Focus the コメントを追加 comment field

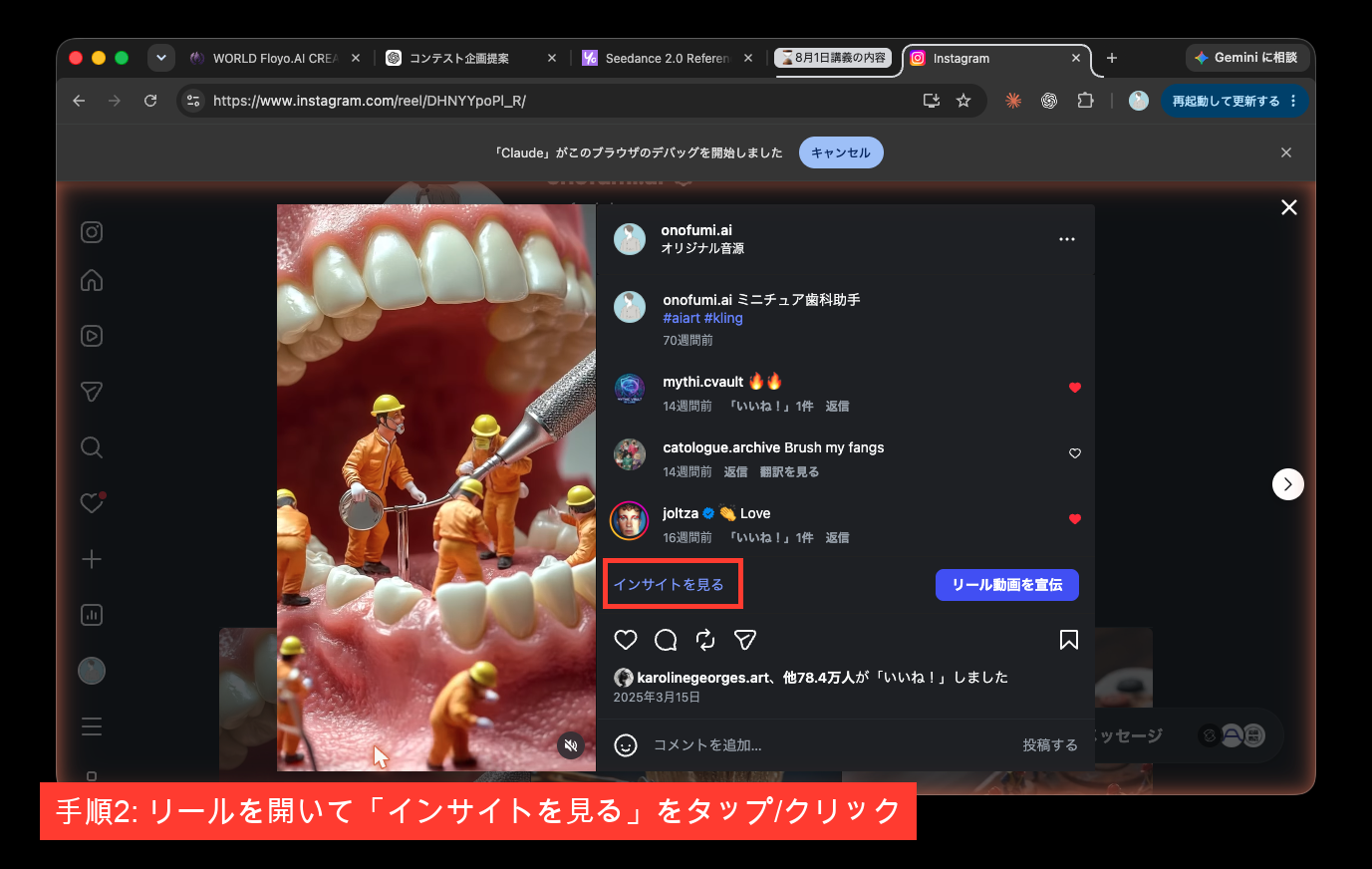tap(832, 745)
